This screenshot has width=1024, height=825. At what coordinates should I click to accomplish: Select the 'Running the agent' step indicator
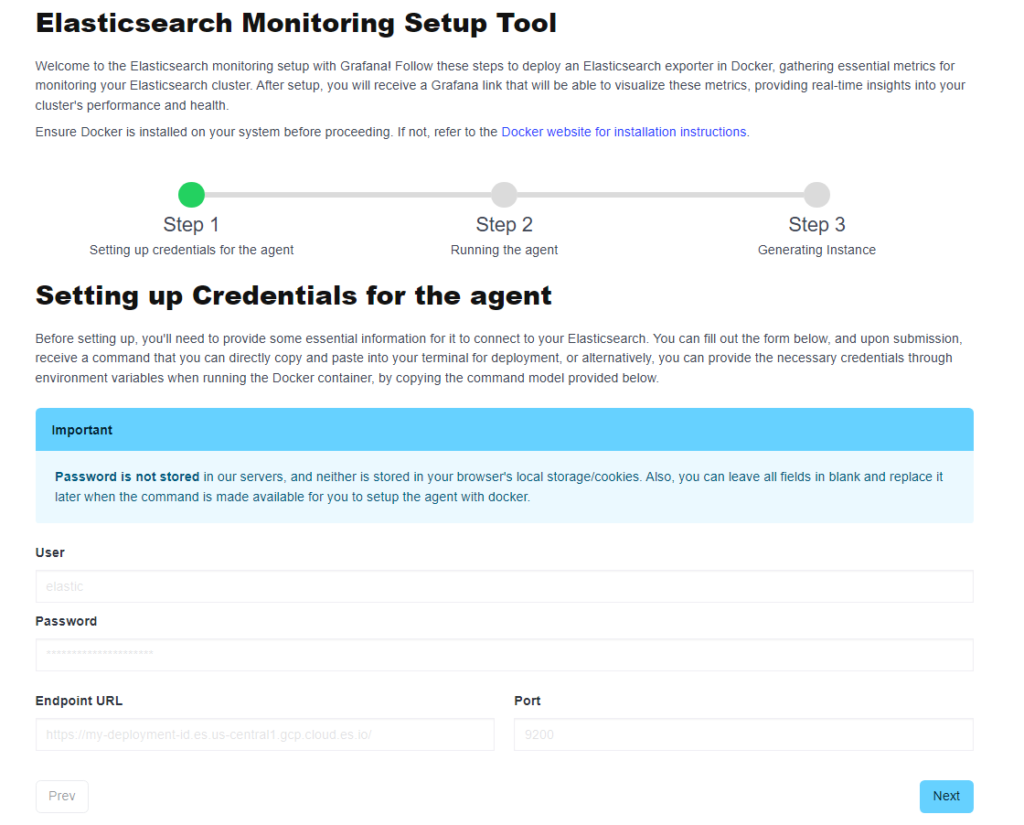504,249
